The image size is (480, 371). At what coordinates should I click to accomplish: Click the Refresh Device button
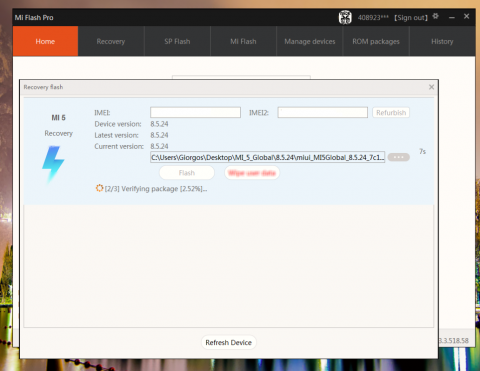click(x=229, y=342)
